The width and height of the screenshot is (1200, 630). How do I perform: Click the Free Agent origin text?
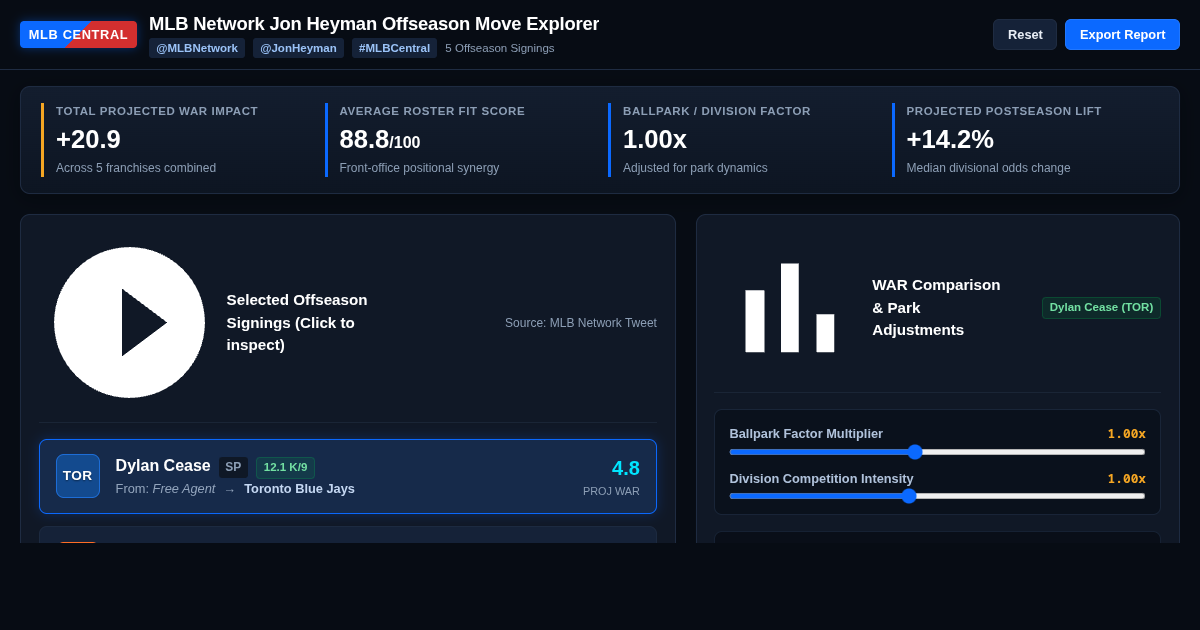point(184,489)
